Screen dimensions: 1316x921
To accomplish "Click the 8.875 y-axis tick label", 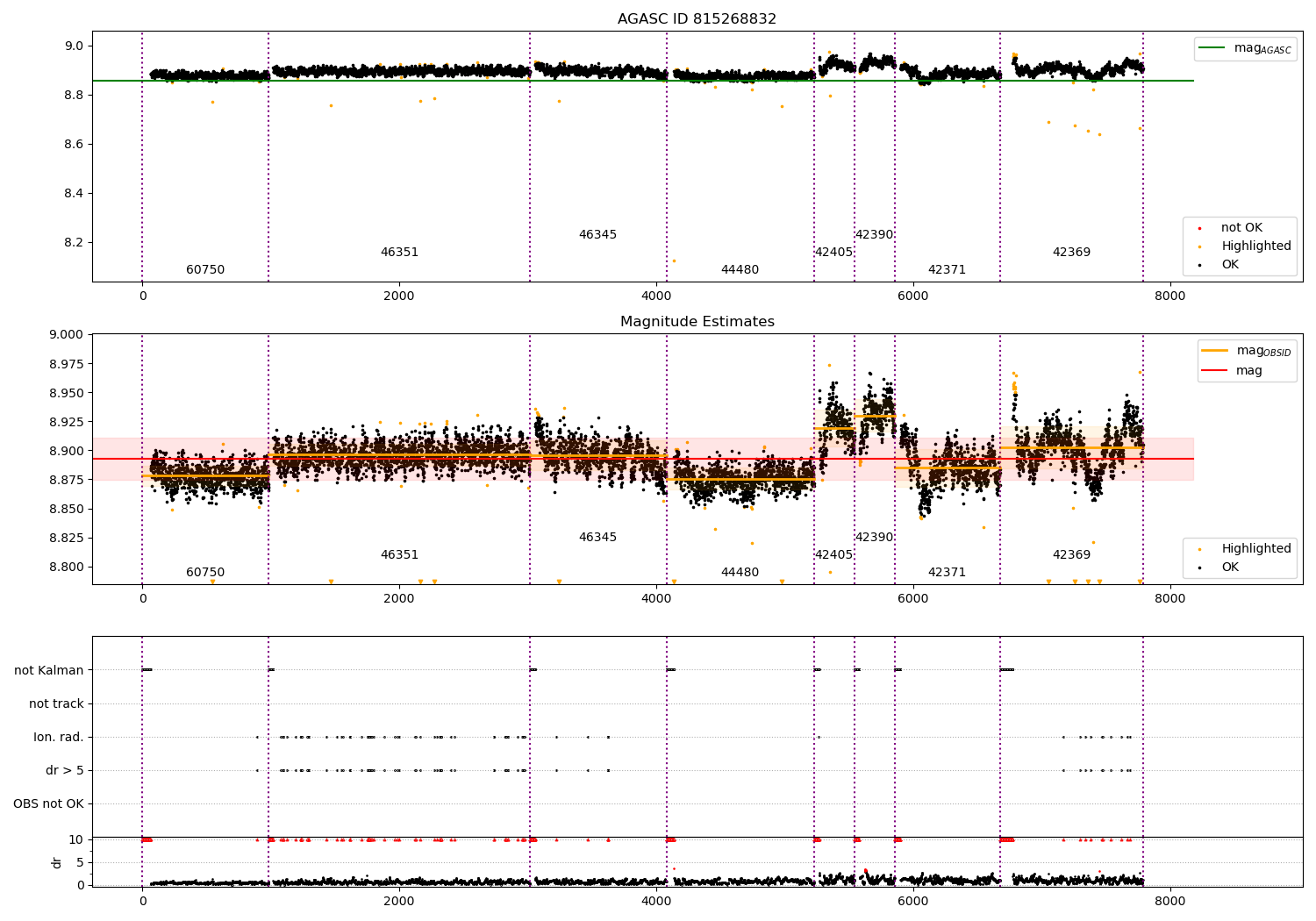I will point(67,480).
